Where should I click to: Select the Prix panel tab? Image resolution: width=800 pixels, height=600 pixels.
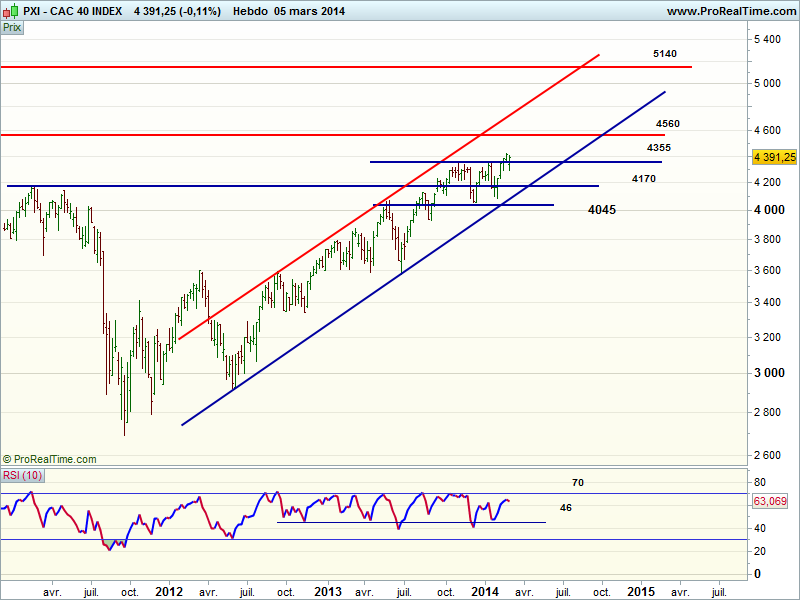click(x=12, y=28)
